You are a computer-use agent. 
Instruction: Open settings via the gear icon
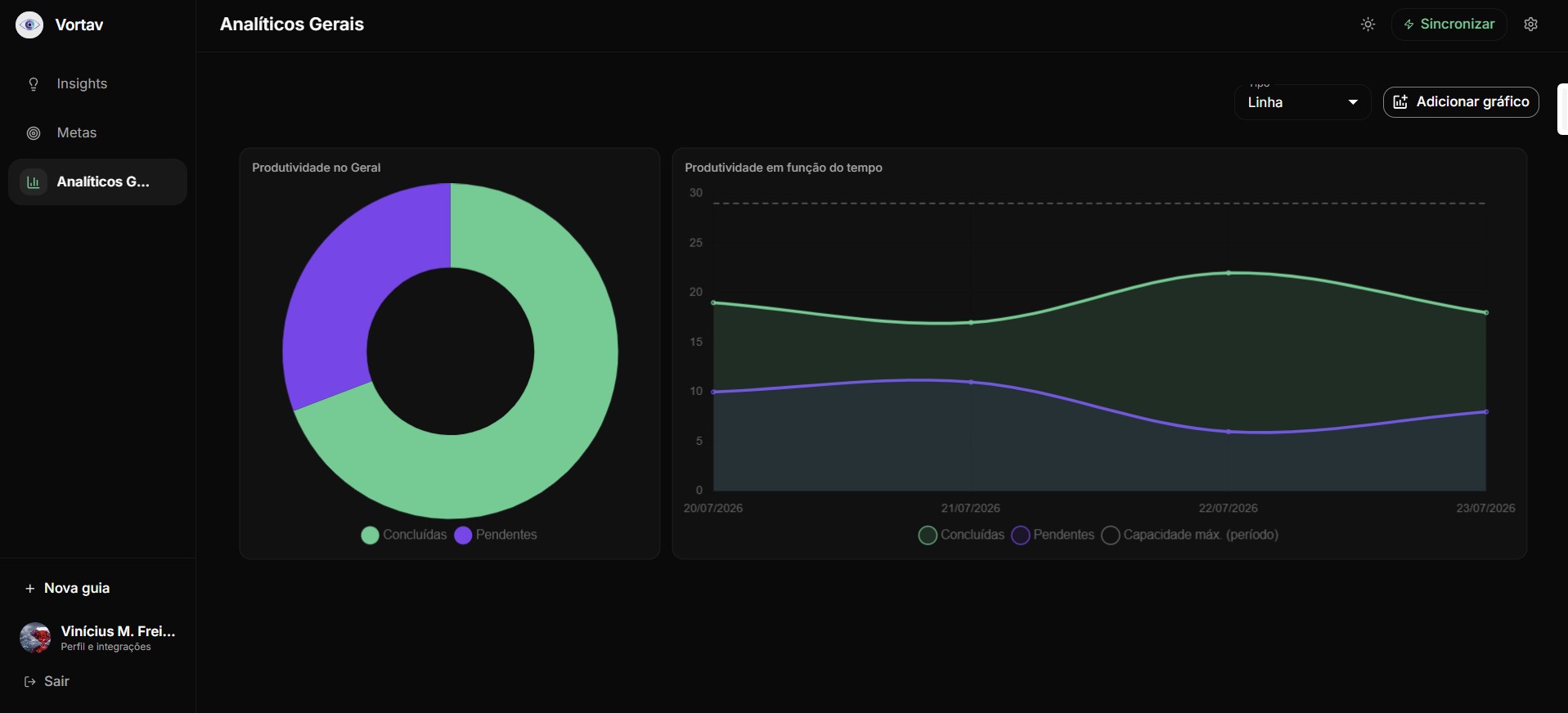(1531, 25)
